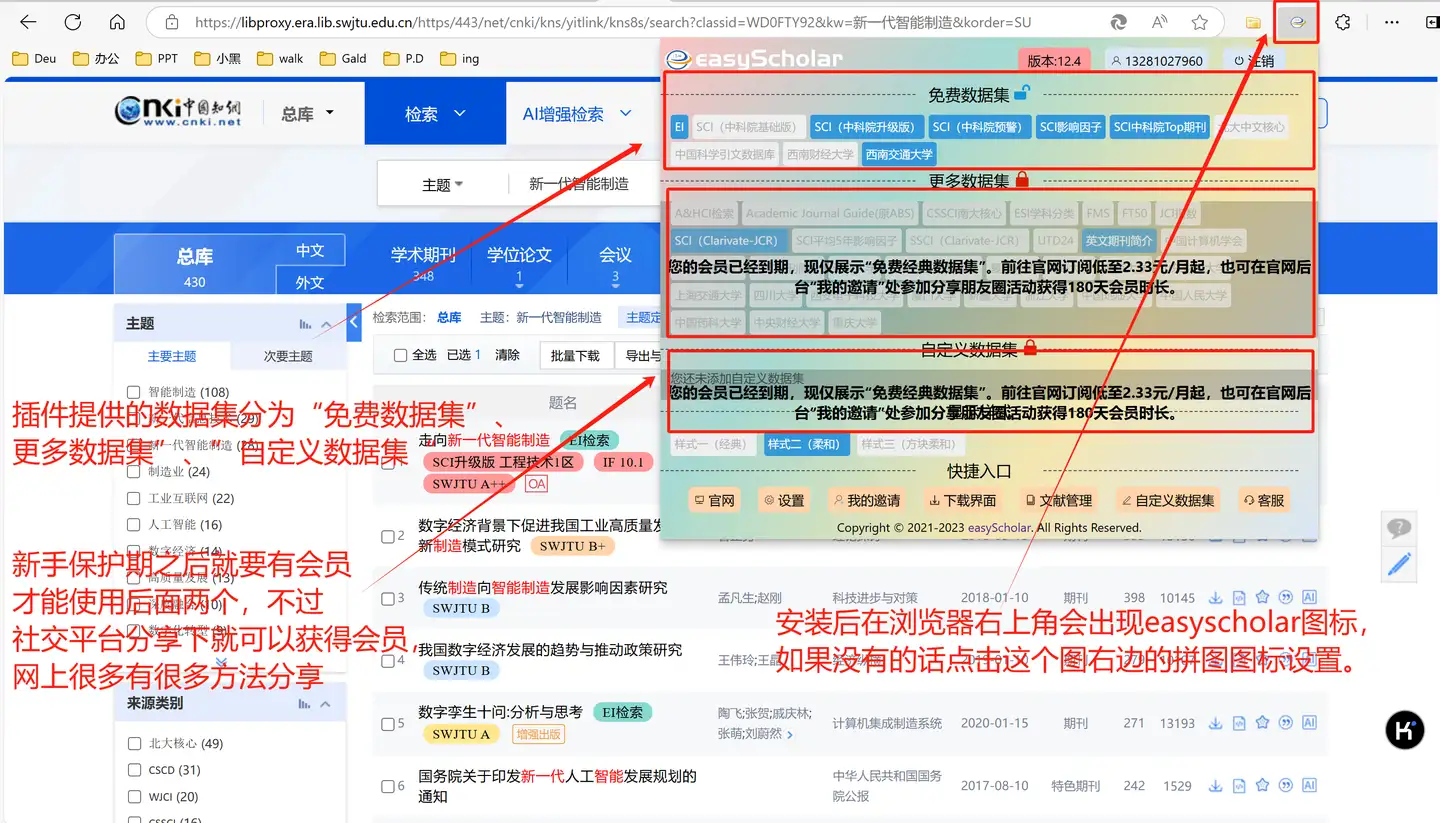
Task: Open the black K floating assistant icon
Action: 1405,730
